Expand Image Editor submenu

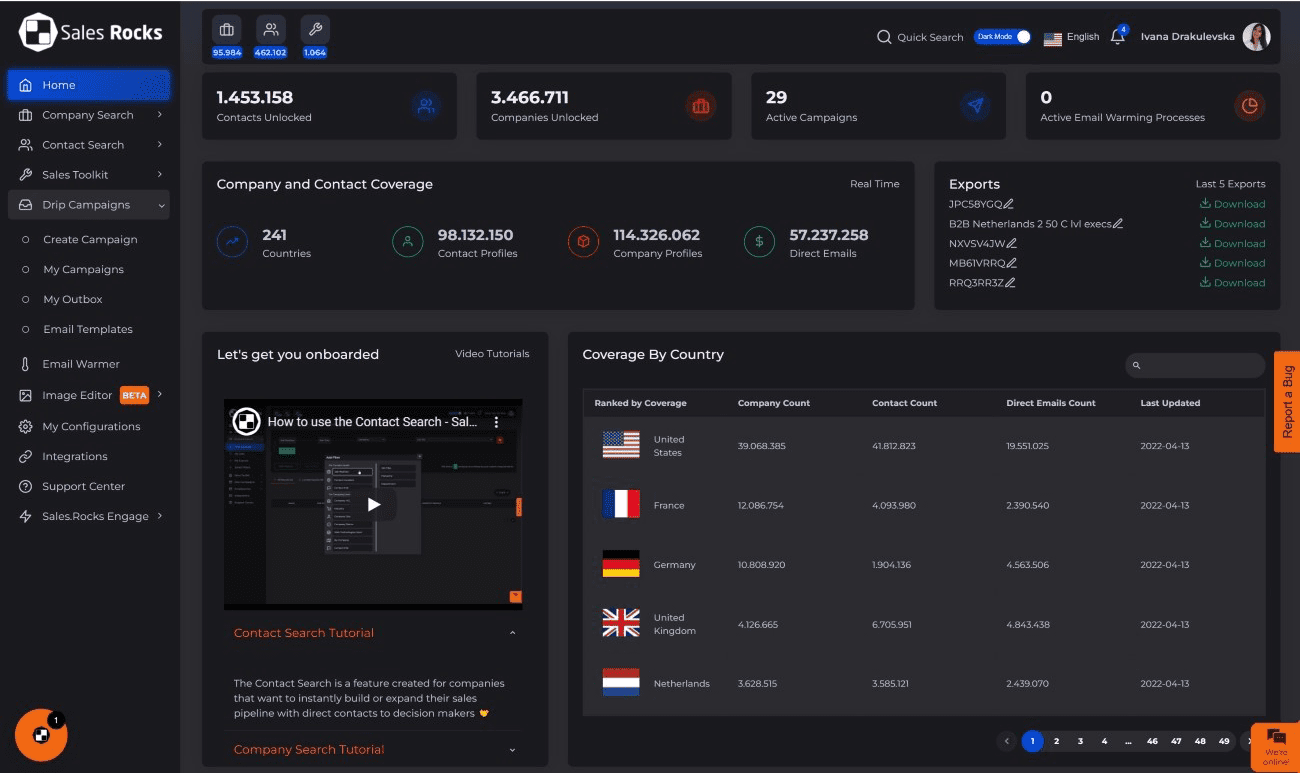[x=160, y=395]
